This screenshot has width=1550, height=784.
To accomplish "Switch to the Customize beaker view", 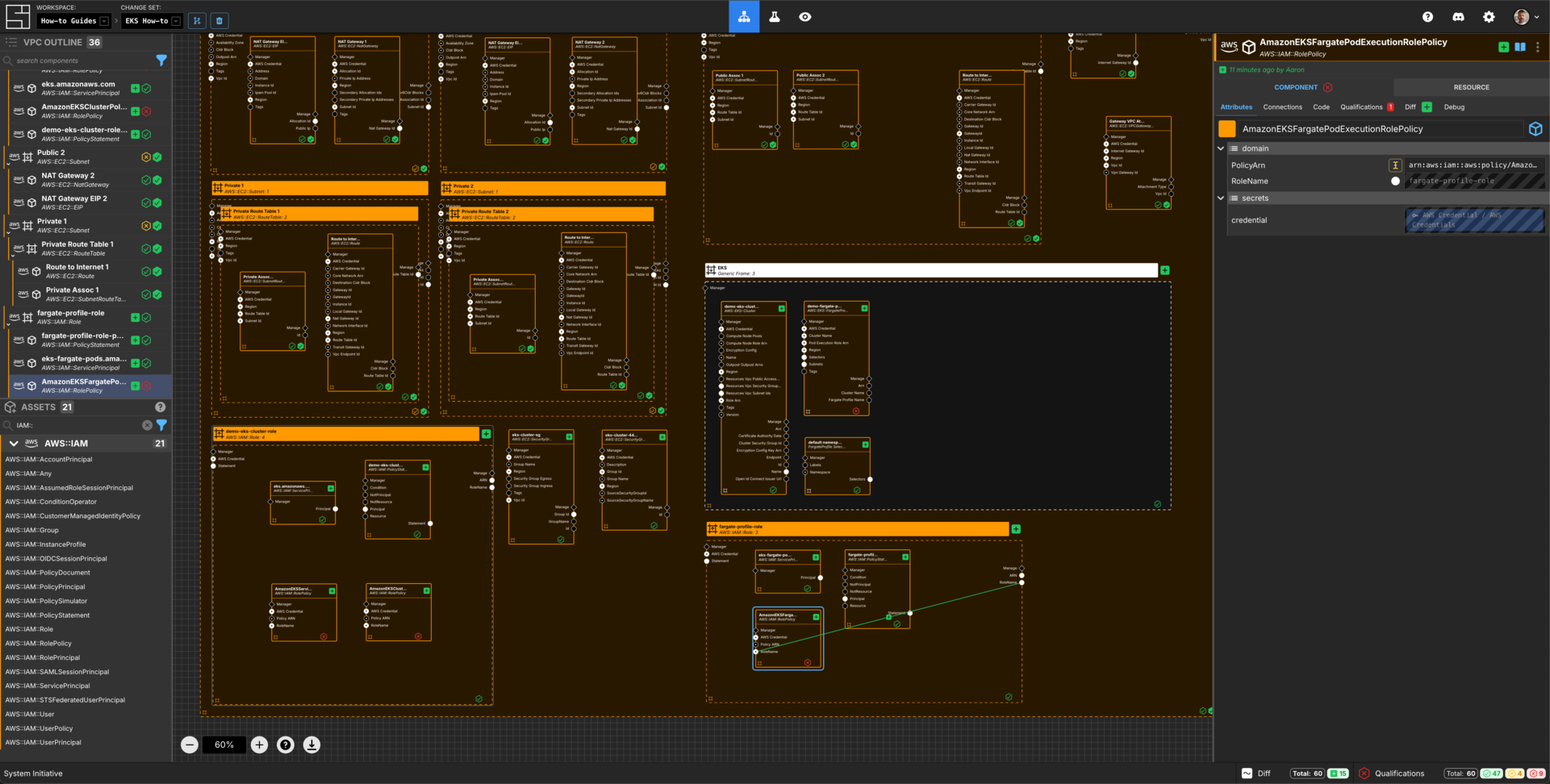I will 775,16.
